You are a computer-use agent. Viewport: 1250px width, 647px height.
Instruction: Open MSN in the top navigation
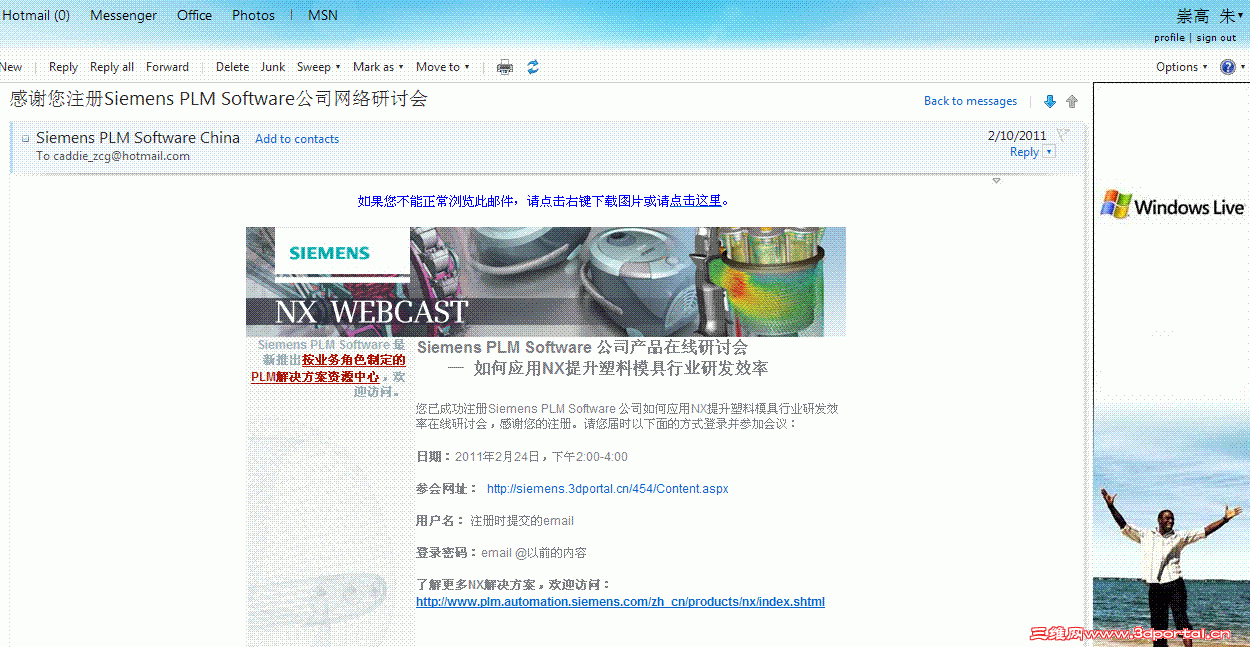click(323, 15)
